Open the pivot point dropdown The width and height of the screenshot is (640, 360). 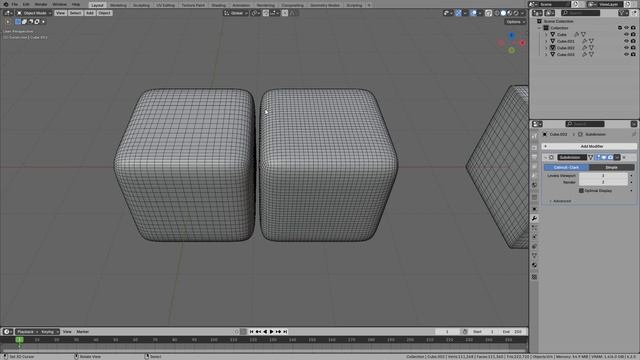coord(256,13)
